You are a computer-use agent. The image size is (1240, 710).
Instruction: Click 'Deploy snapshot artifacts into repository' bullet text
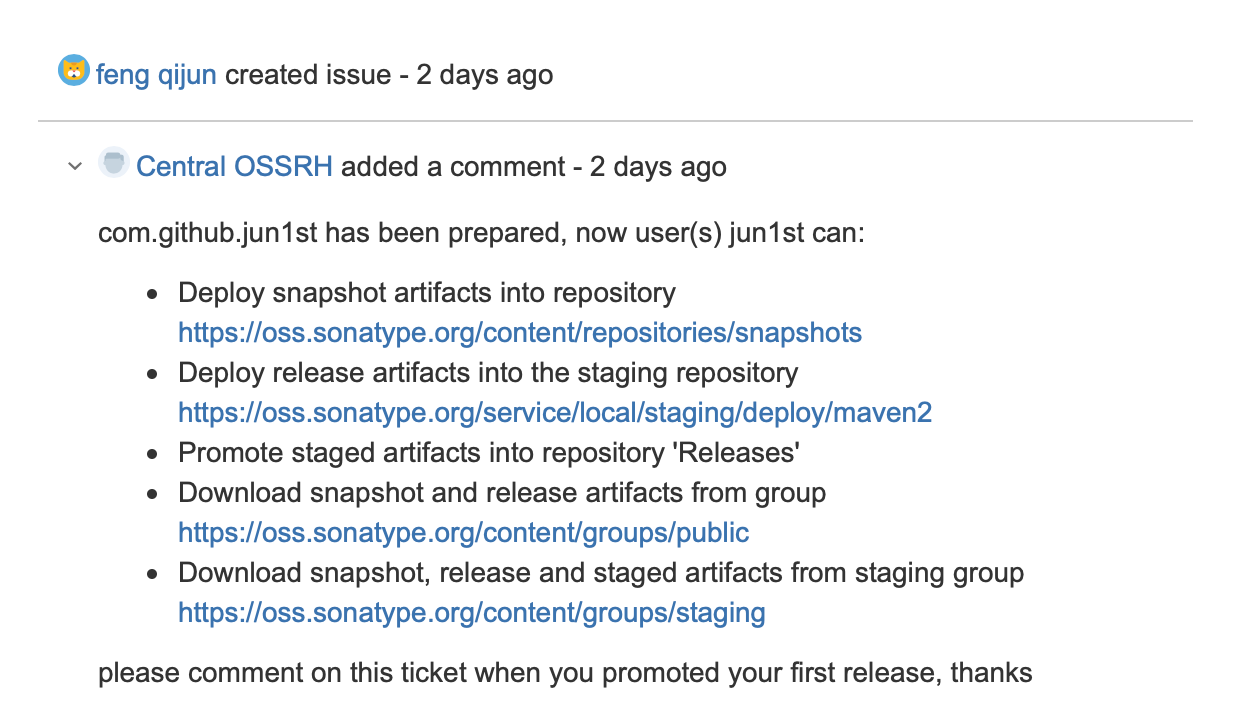click(x=427, y=293)
